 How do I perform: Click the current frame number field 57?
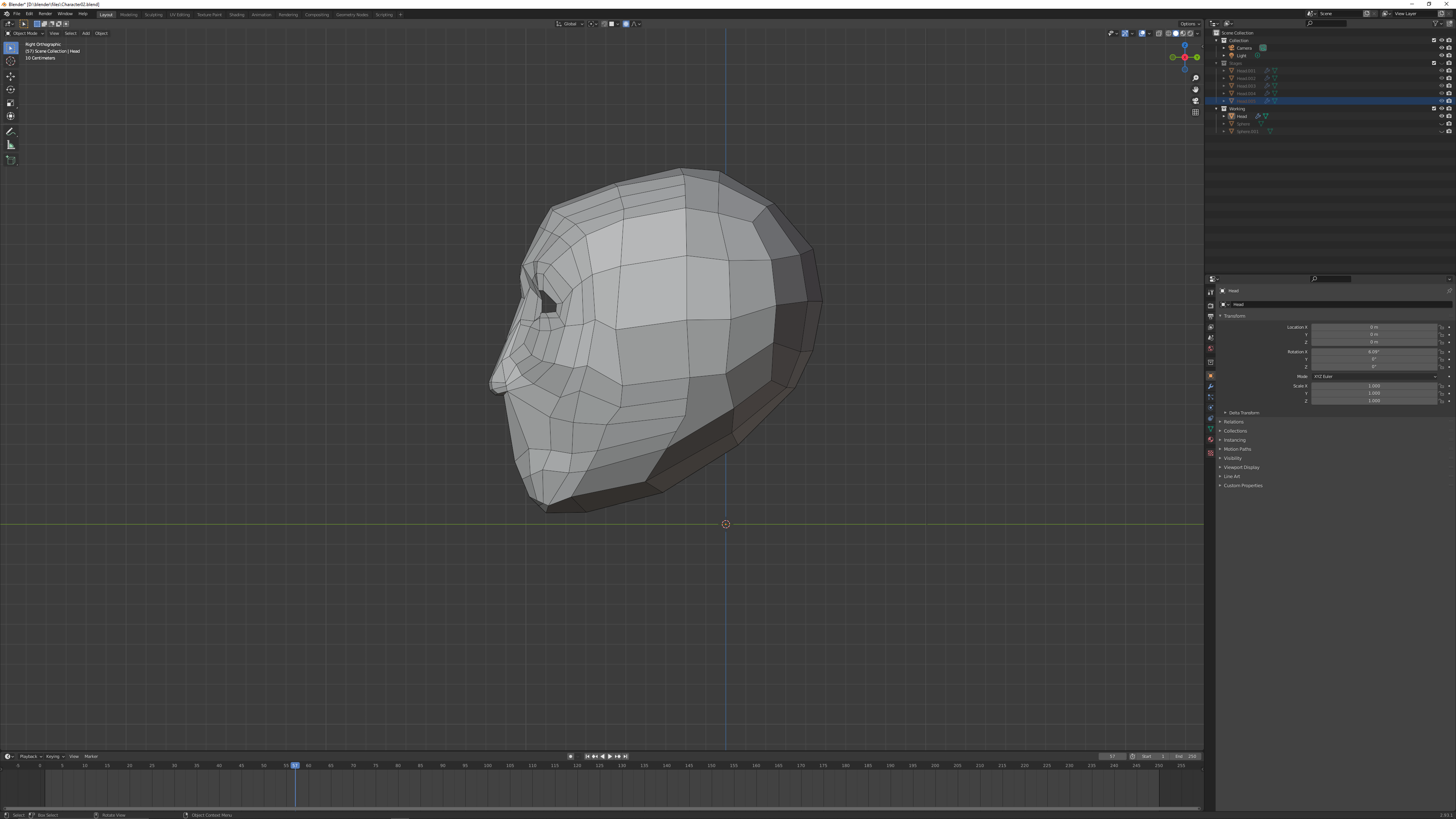[1112, 756]
